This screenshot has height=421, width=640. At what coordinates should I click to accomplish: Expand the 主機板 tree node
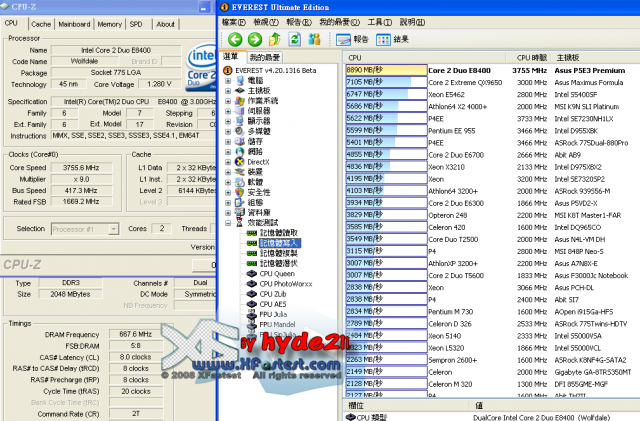point(228,91)
